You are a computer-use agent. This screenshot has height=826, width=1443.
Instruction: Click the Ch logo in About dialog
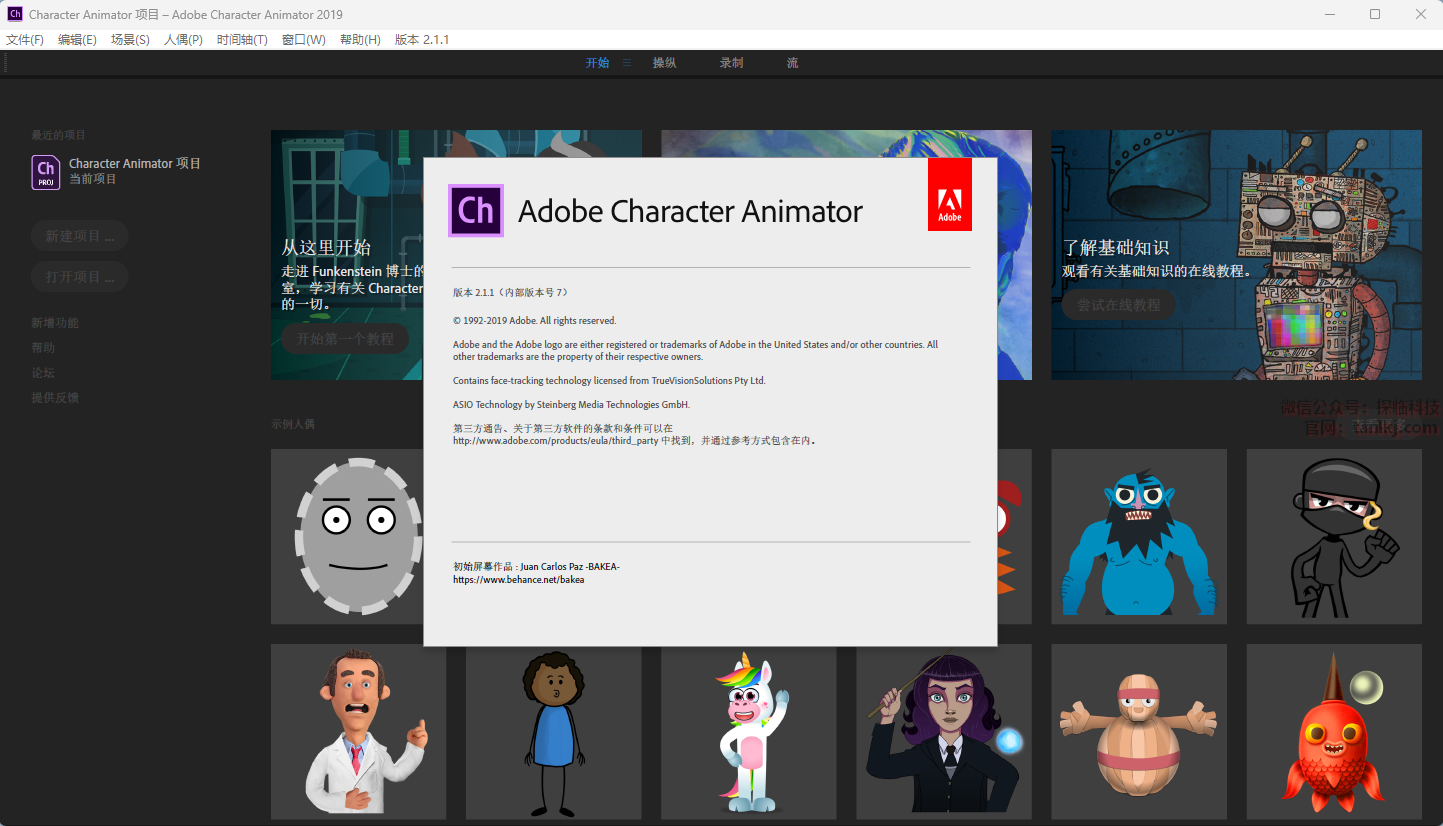[x=476, y=210]
